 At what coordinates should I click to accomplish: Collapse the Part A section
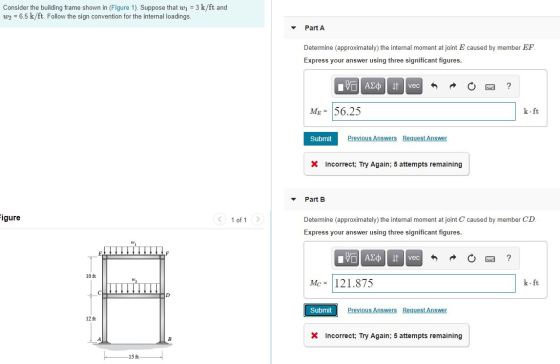pyautogui.click(x=294, y=28)
